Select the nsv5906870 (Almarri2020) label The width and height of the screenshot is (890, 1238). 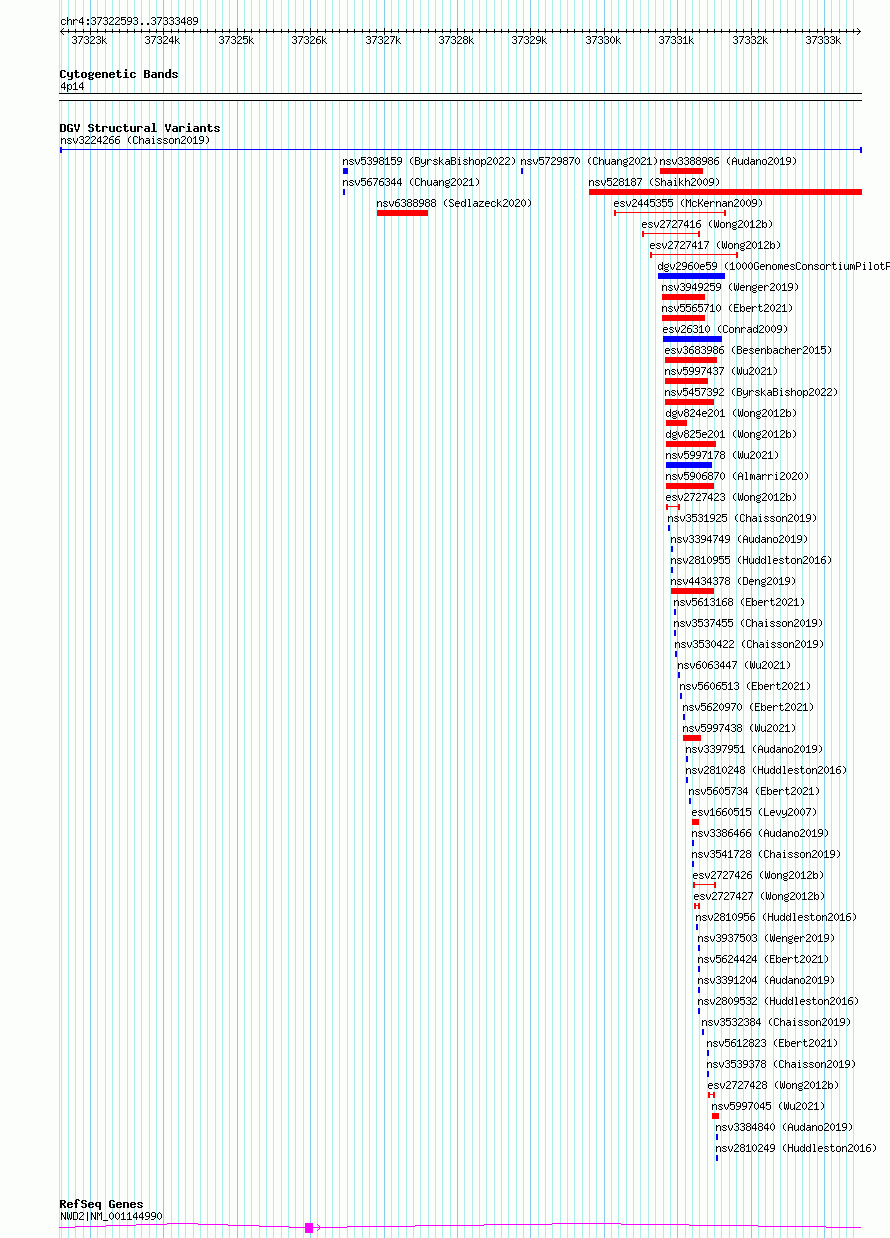737,476
